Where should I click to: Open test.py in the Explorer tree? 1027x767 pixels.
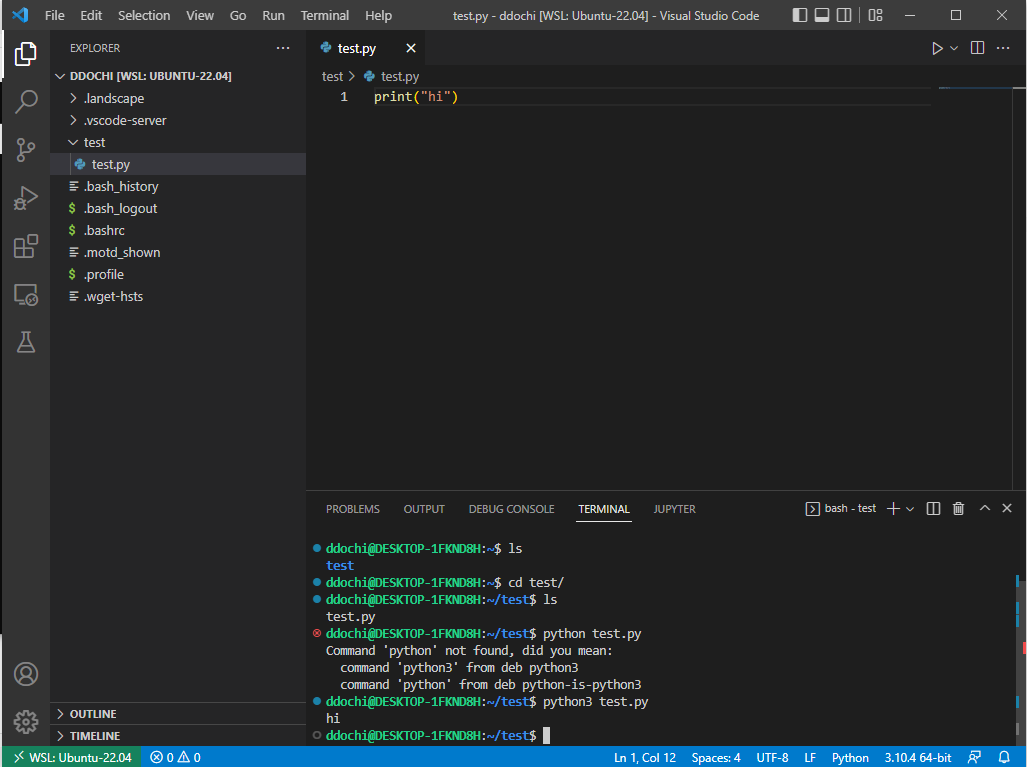coord(178,164)
